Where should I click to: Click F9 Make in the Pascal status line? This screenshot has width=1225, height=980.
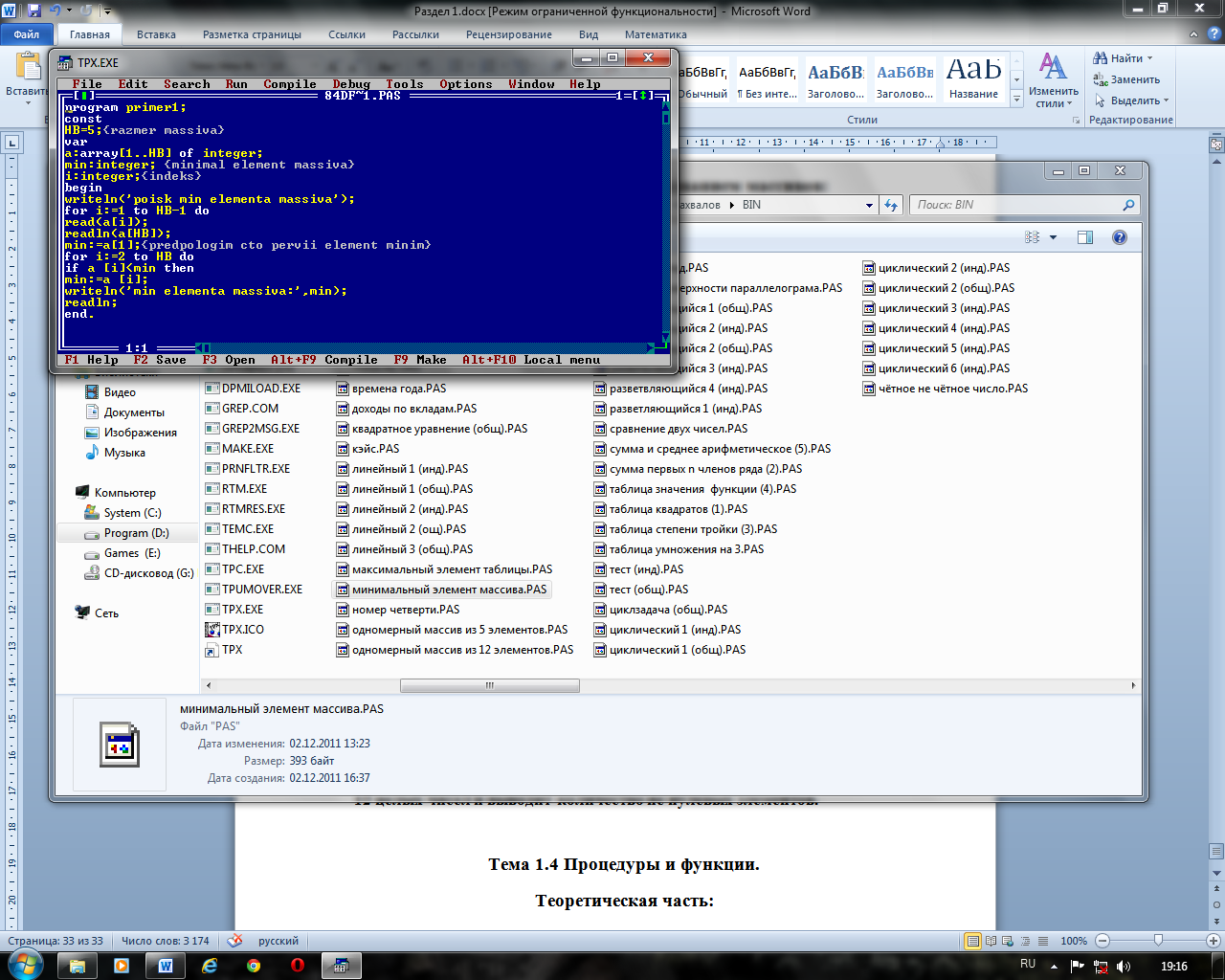420,360
